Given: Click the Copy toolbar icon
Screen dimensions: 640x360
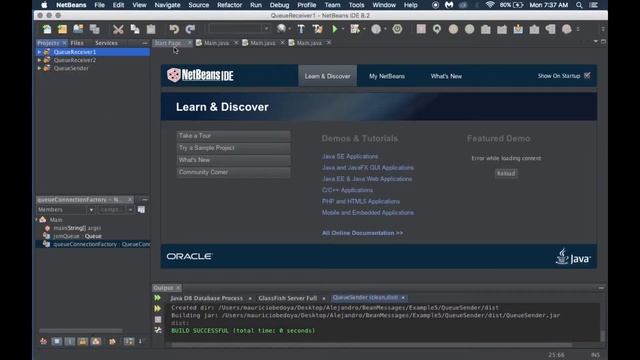Looking at the screenshot, I should (x=135, y=29).
